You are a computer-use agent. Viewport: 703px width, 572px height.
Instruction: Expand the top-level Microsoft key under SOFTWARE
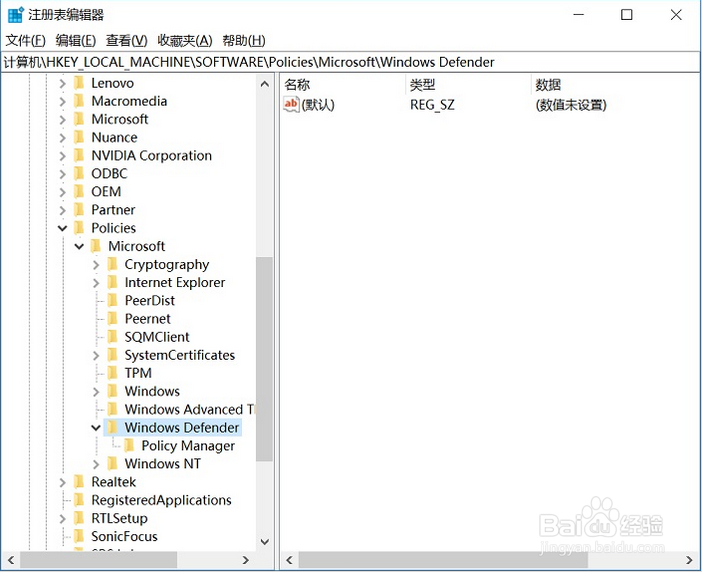(x=62, y=120)
